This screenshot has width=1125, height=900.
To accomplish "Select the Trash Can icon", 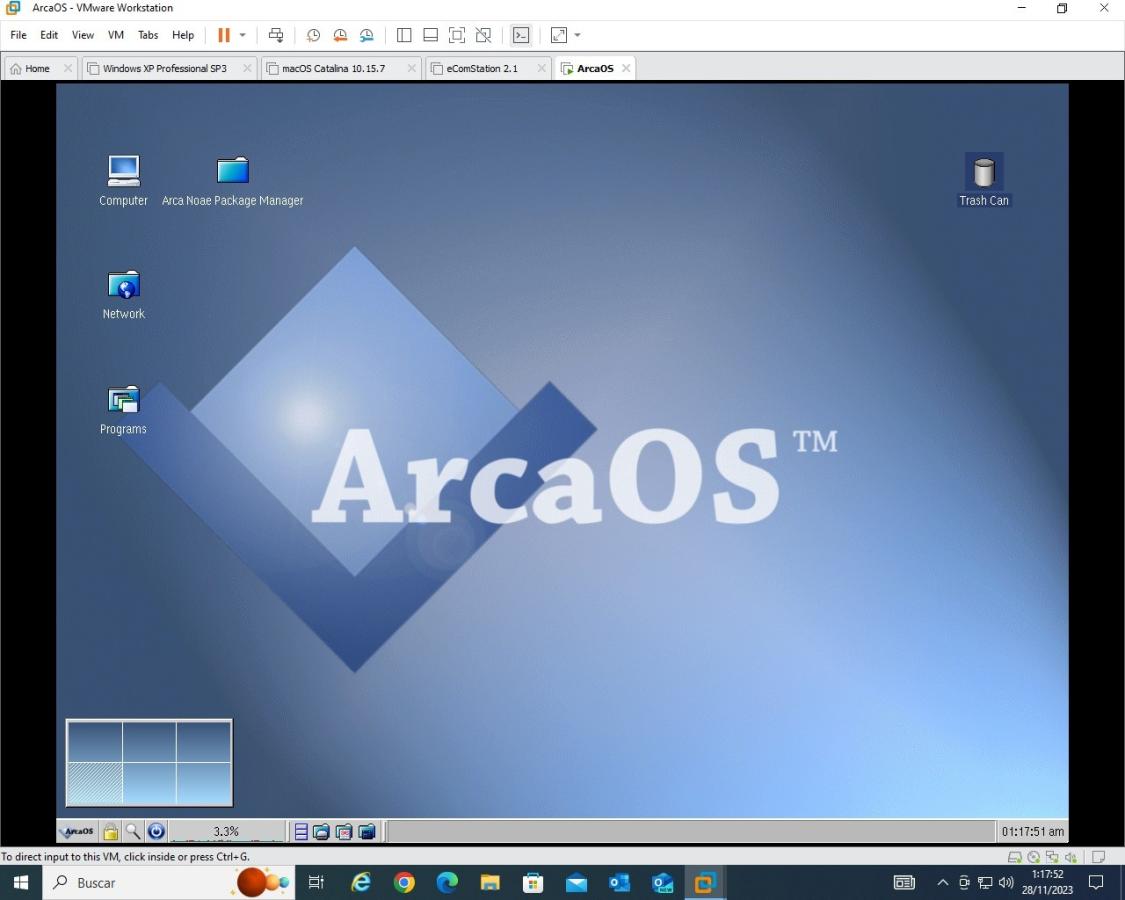I will click(984, 173).
